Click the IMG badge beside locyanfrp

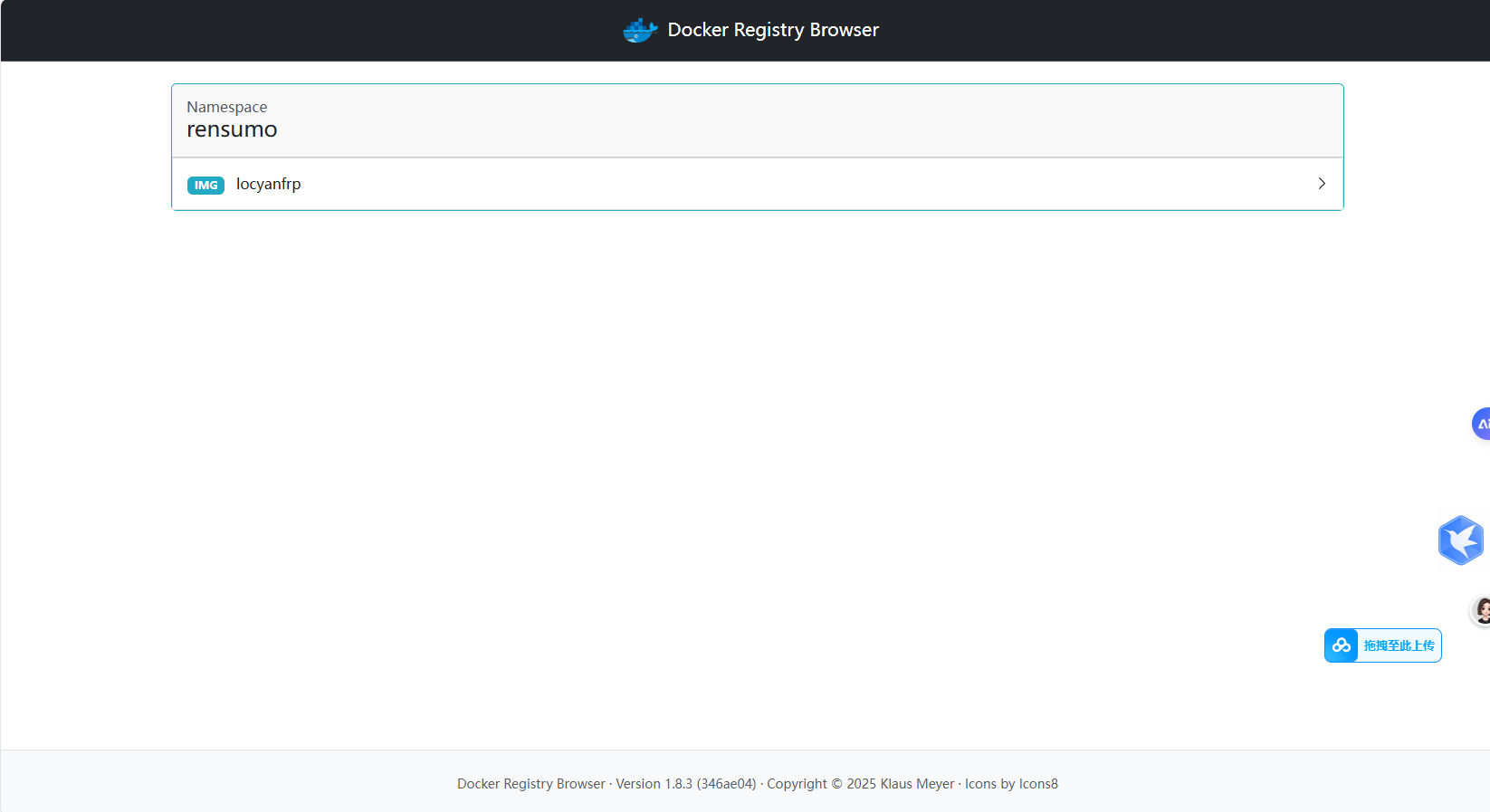pos(205,185)
